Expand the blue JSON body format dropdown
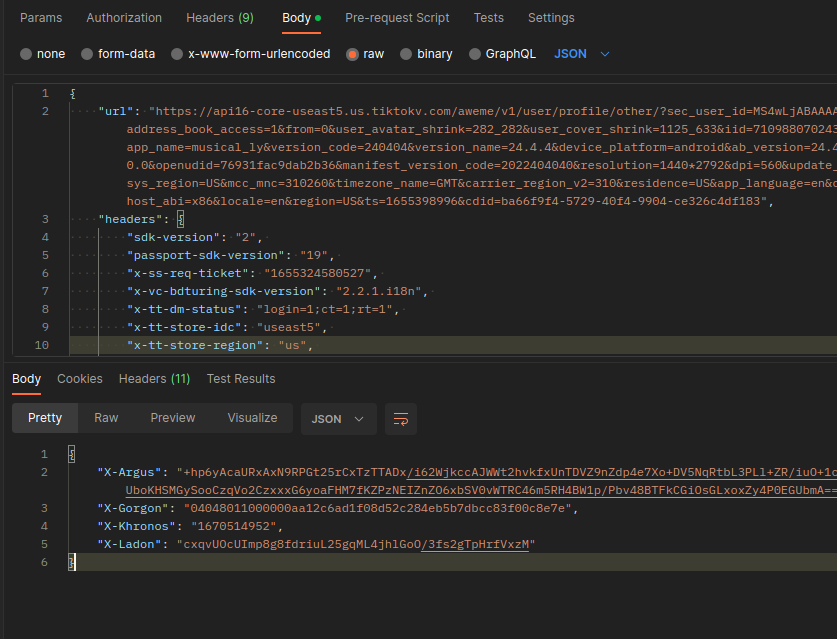Screen dimensions: 837x639 point(581,54)
